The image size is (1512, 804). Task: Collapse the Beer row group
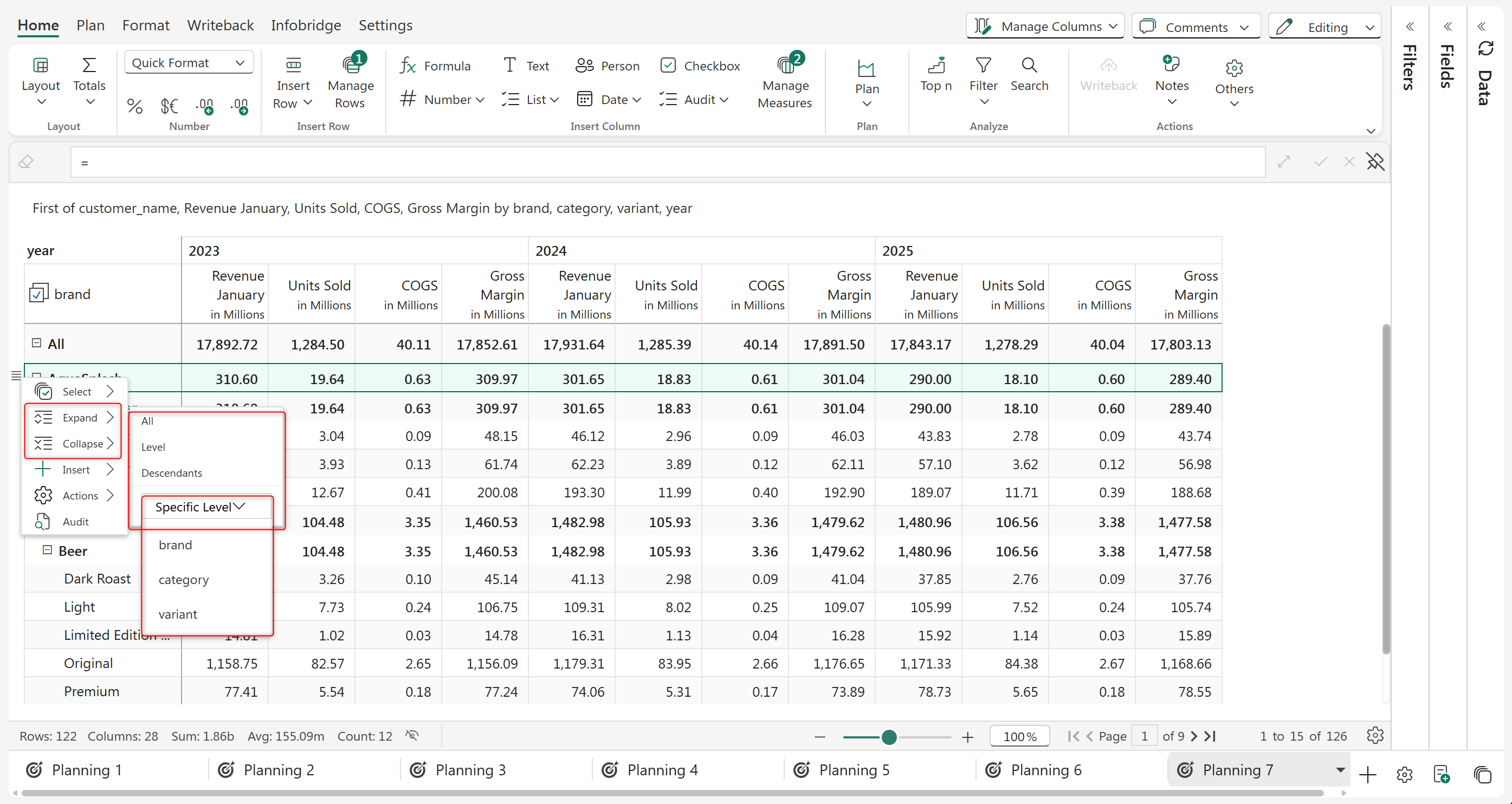47,550
